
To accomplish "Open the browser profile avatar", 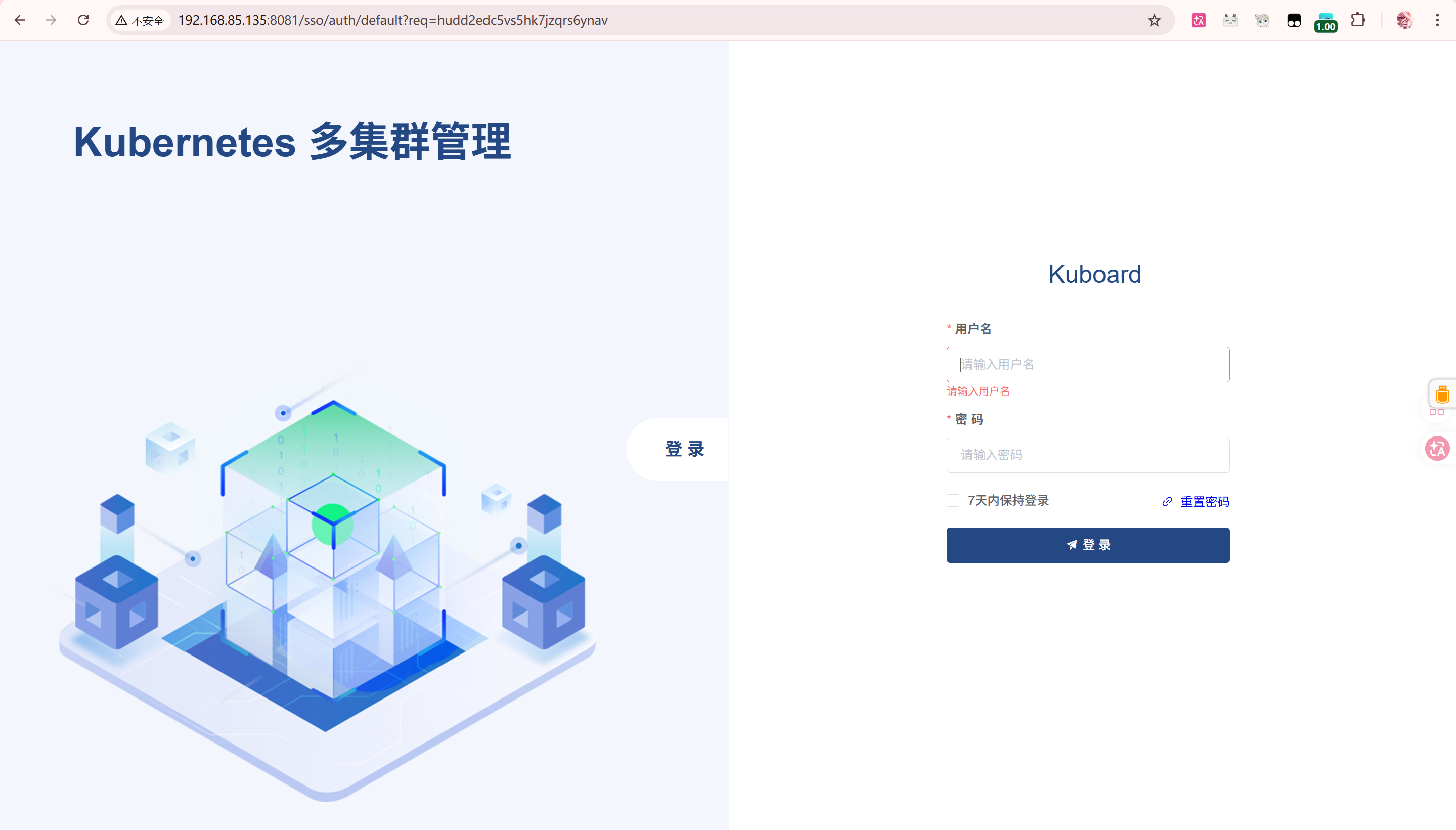I will click(1404, 21).
